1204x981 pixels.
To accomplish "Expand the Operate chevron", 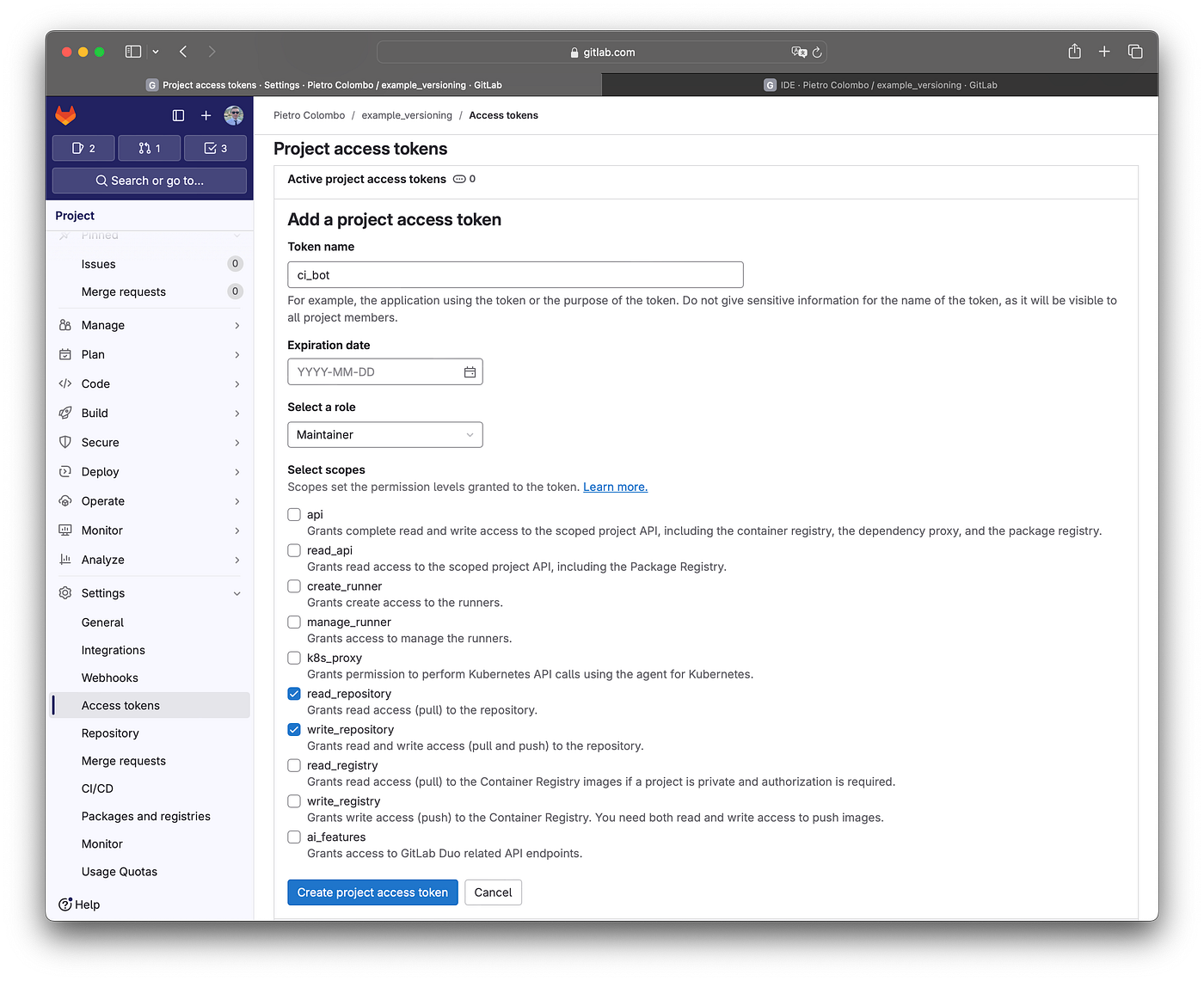I will pyautogui.click(x=237, y=500).
